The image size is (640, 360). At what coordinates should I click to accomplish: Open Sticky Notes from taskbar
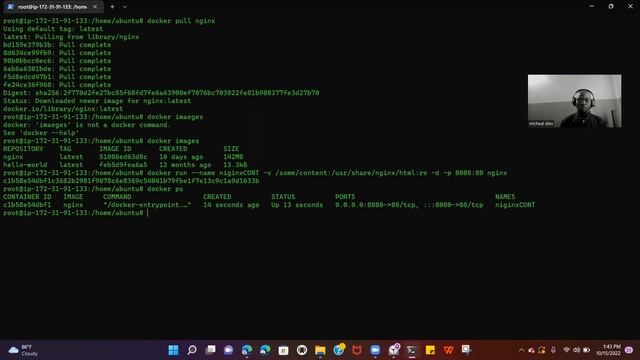[x=430, y=350]
